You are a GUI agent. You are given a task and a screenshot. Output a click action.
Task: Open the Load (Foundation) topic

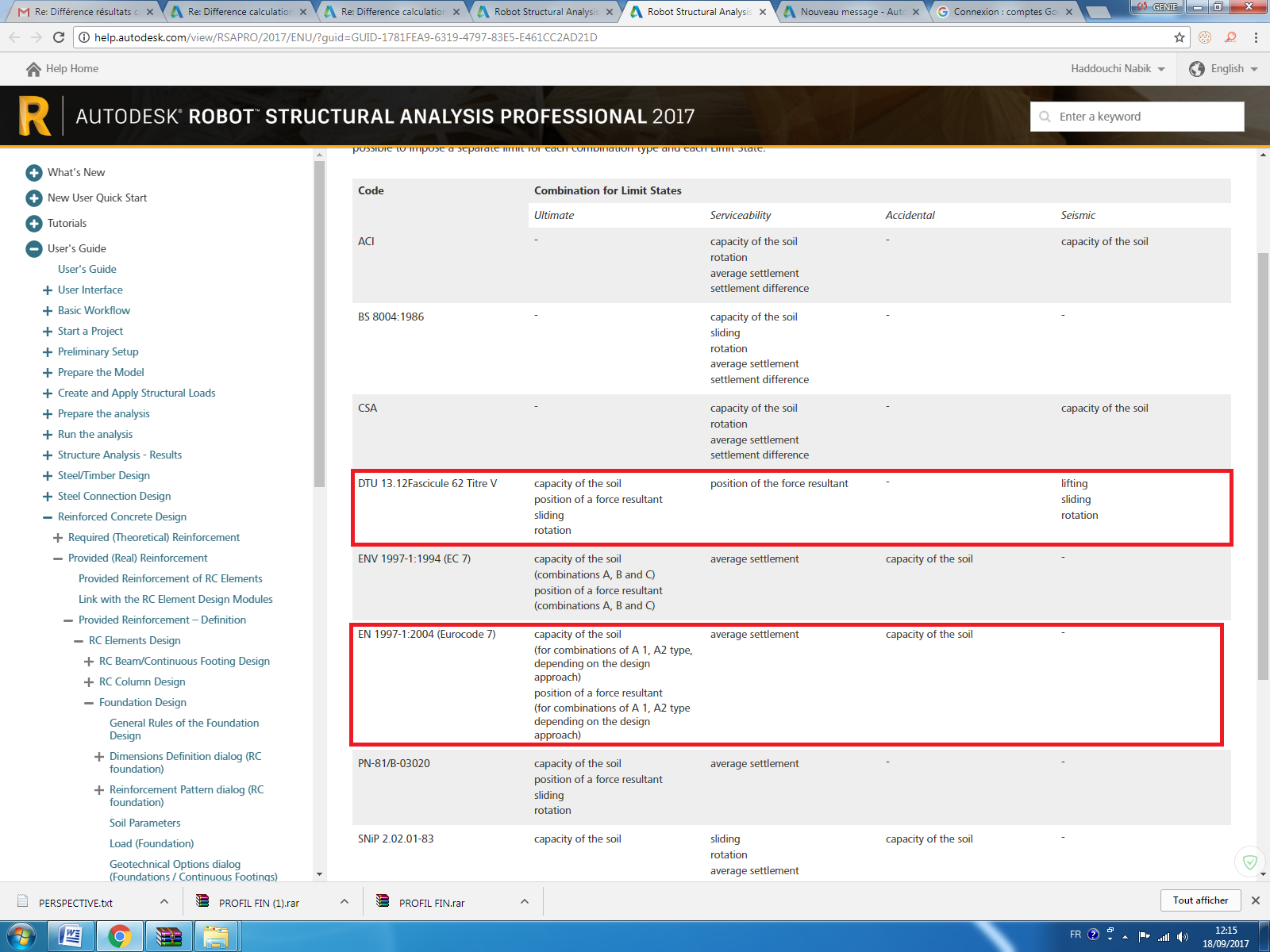click(152, 843)
